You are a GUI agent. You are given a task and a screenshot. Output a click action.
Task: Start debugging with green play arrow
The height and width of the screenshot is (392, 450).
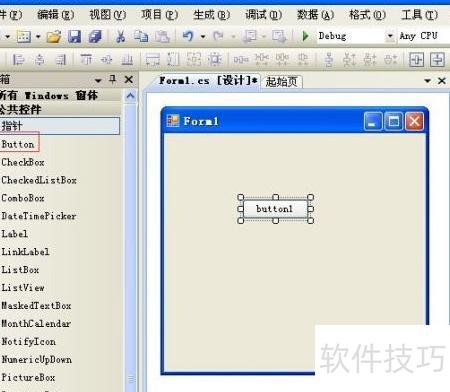point(305,36)
